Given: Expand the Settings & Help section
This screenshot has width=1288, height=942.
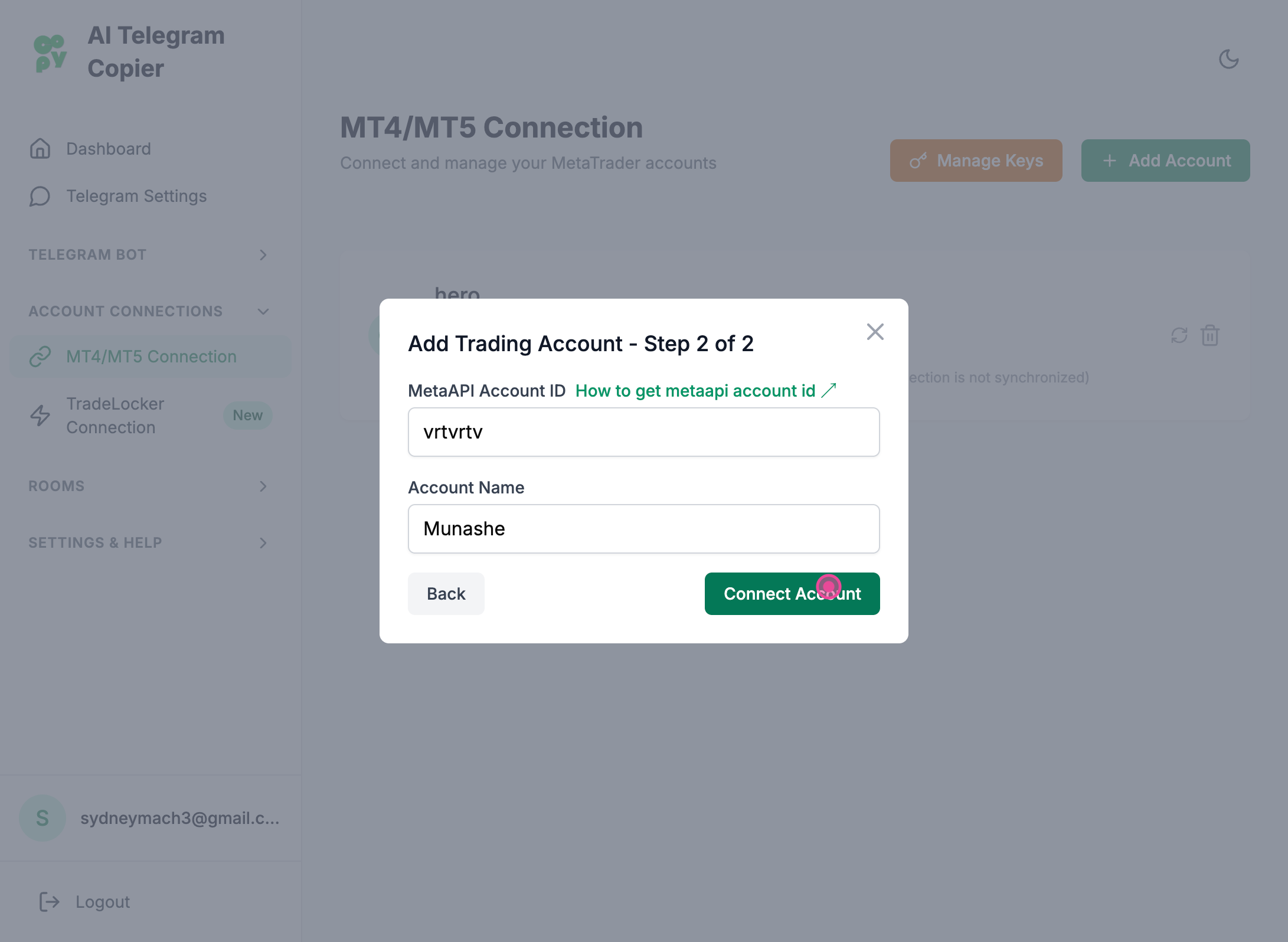Looking at the screenshot, I should pyautogui.click(x=263, y=543).
